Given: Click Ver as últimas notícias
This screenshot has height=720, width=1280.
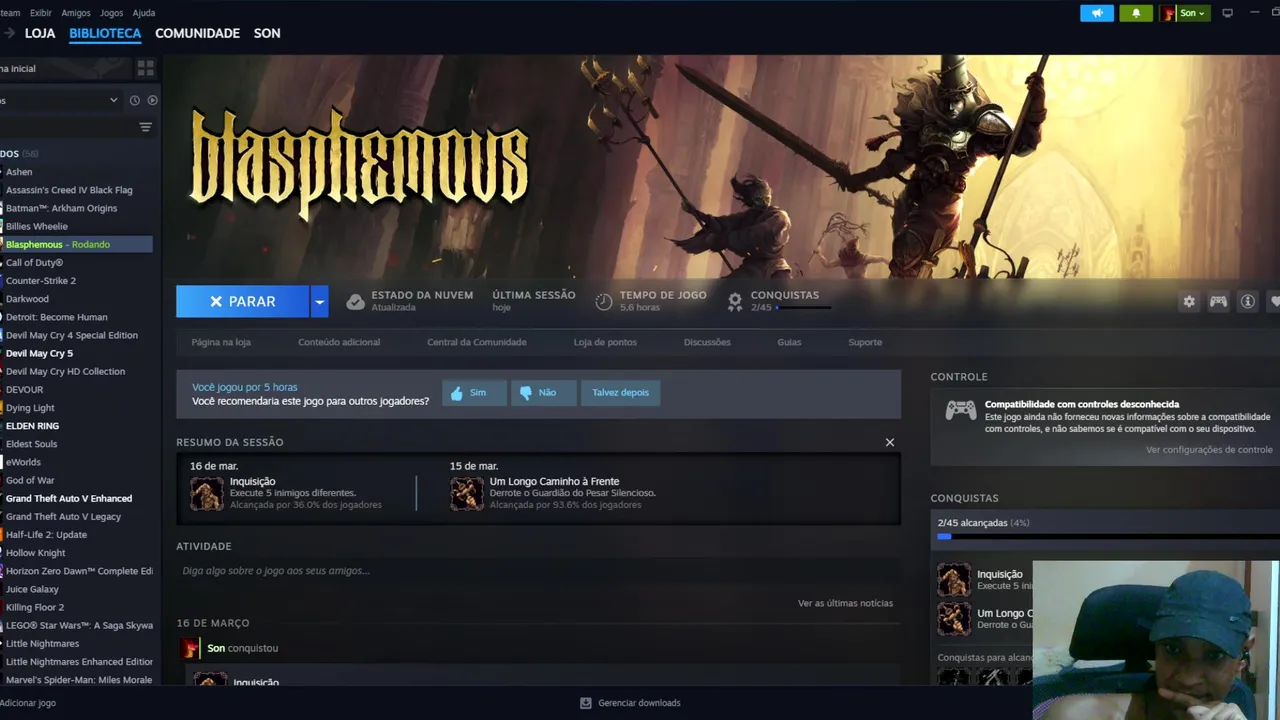Looking at the screenshot, I should click(845, 603).
